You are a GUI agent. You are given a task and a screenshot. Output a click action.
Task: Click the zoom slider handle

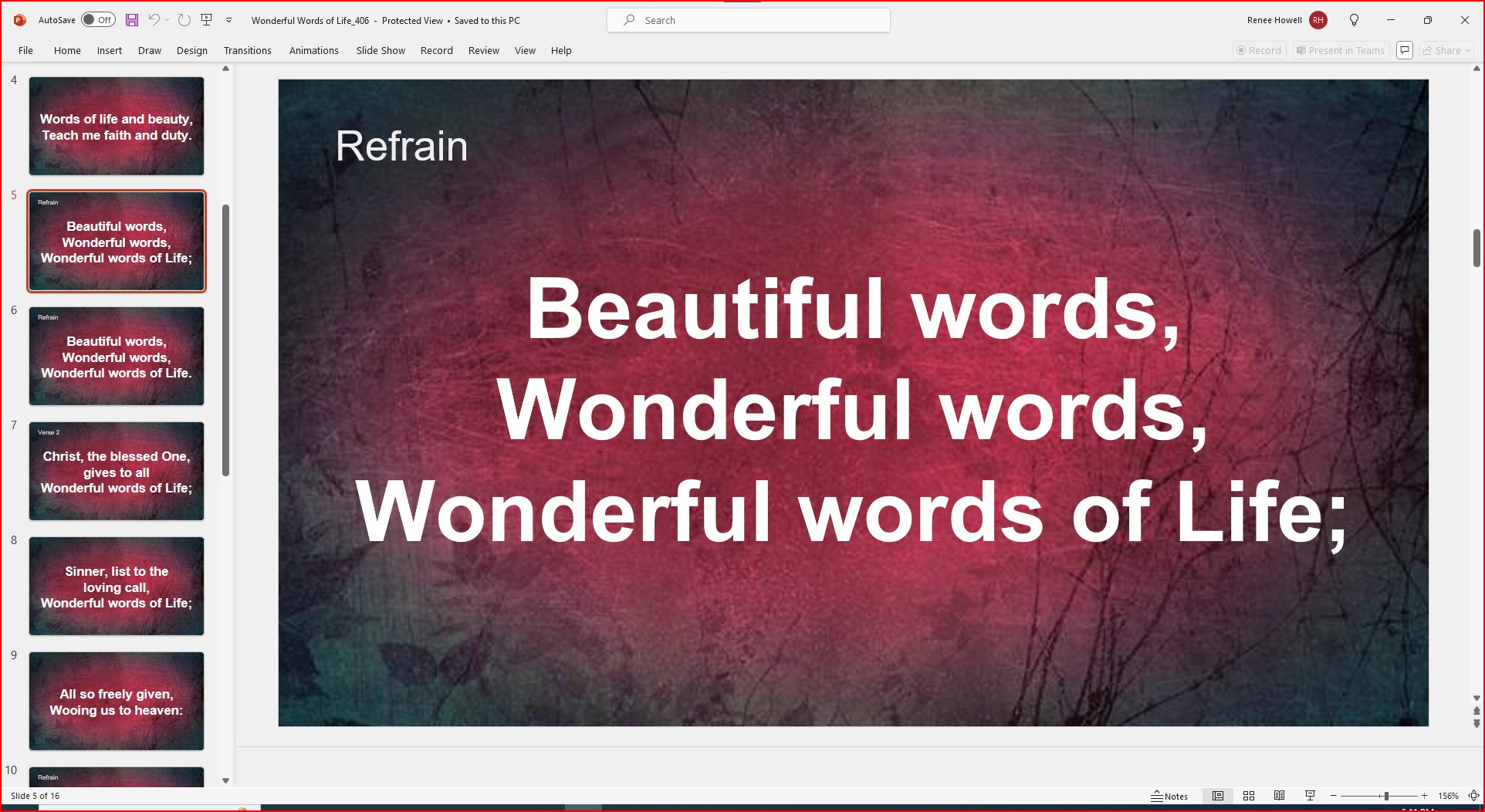(x=1386, y=796)
